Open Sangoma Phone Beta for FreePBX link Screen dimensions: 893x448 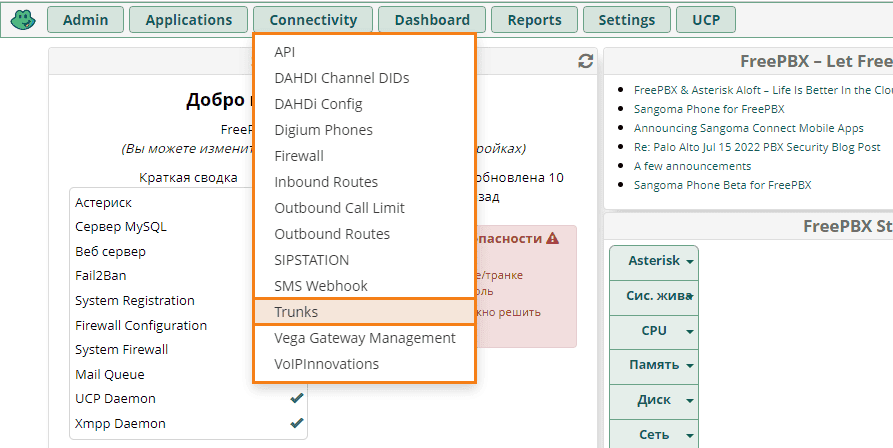723,185
